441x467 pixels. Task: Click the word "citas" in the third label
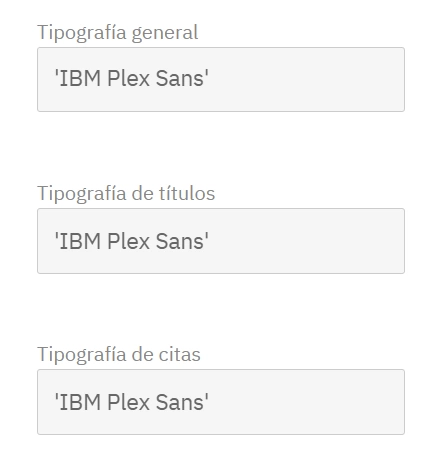(x=179, y=354)
